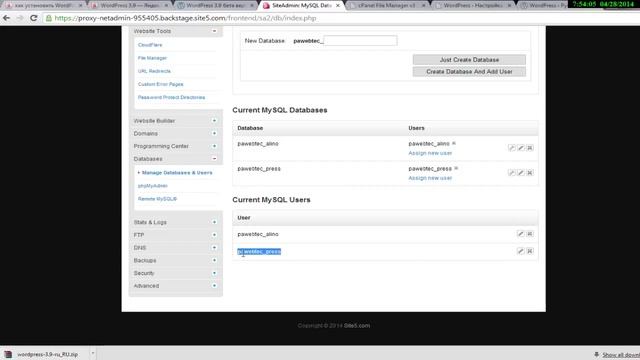Edit MySQL user pawebtec_alino with pencil icon
This screenshot has height=360, width=640.
point(520,234)
